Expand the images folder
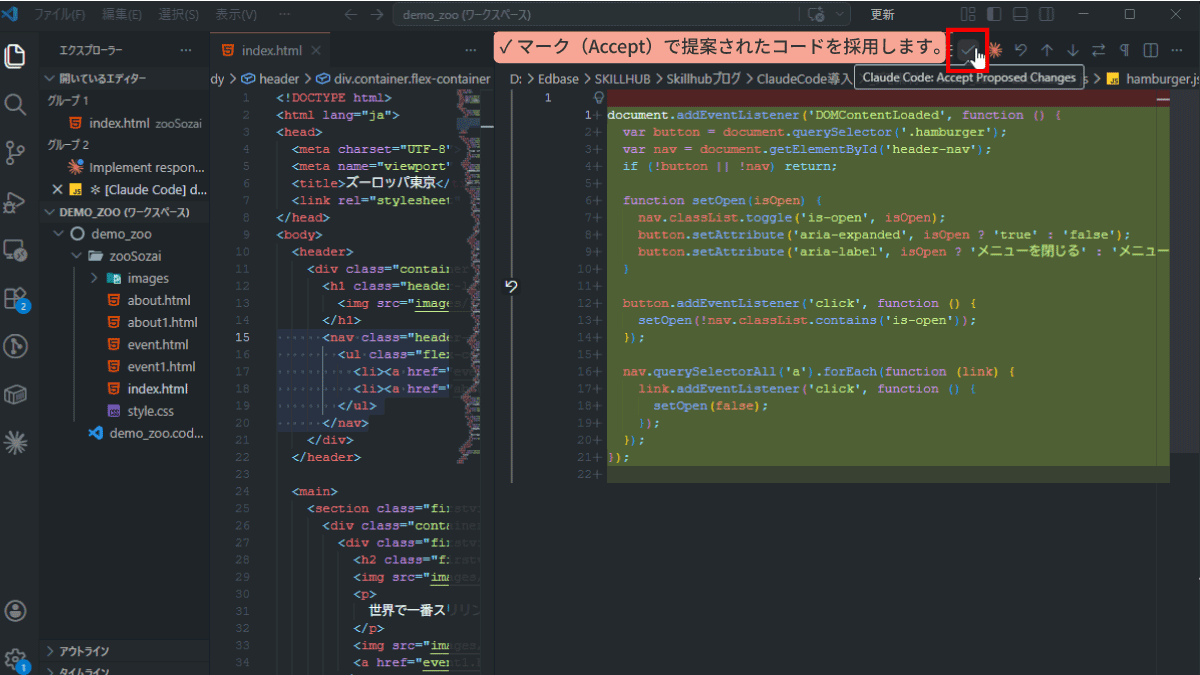 click(x=94, y=278)
